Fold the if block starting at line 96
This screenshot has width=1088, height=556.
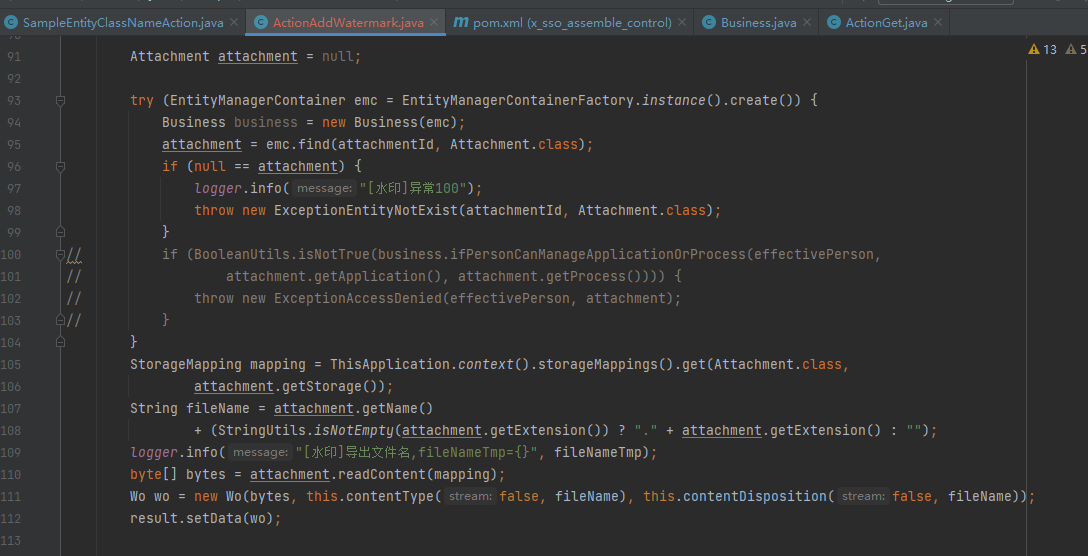click(x=61, y=167)
